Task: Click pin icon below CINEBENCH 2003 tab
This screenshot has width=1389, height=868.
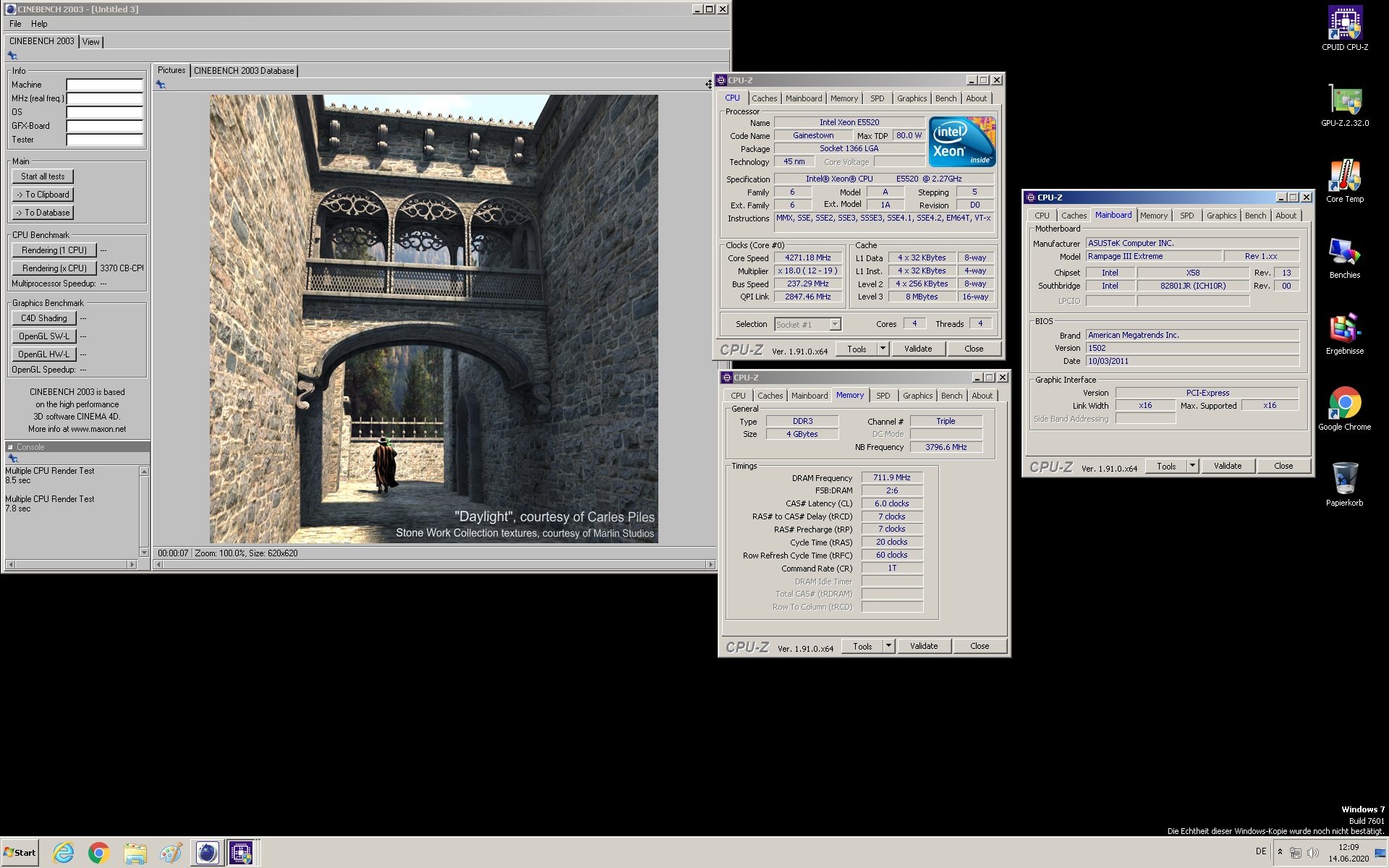Action: [x=12, y=56]
